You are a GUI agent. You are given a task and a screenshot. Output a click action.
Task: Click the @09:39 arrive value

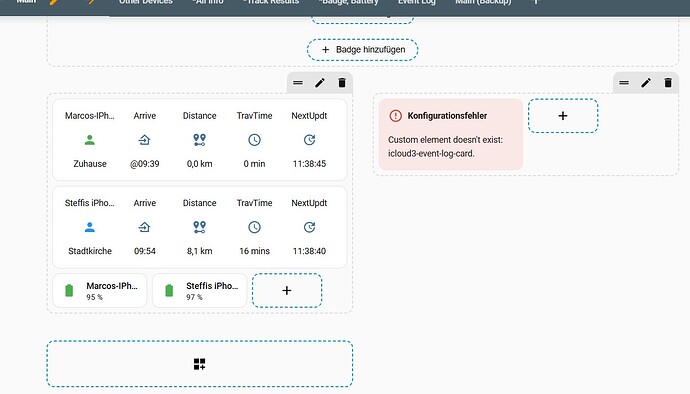pyautogui.click(x=144, y=164)
